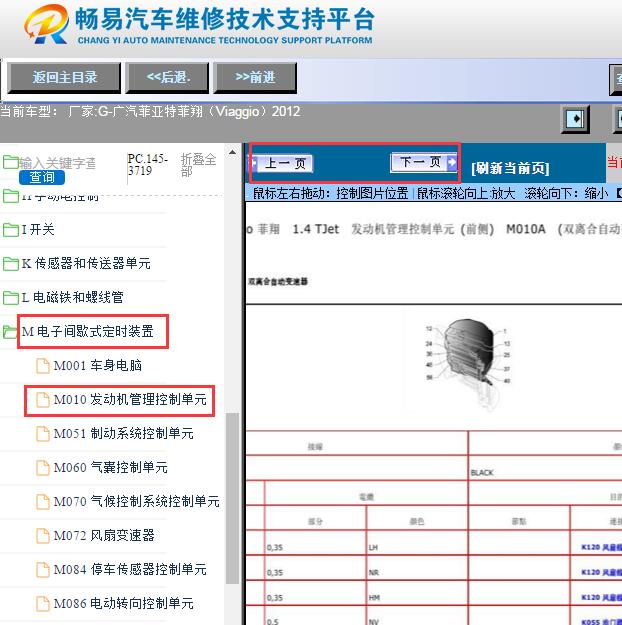
Task: Click document icon of M001 车身电脑
Action: point(43,366)
